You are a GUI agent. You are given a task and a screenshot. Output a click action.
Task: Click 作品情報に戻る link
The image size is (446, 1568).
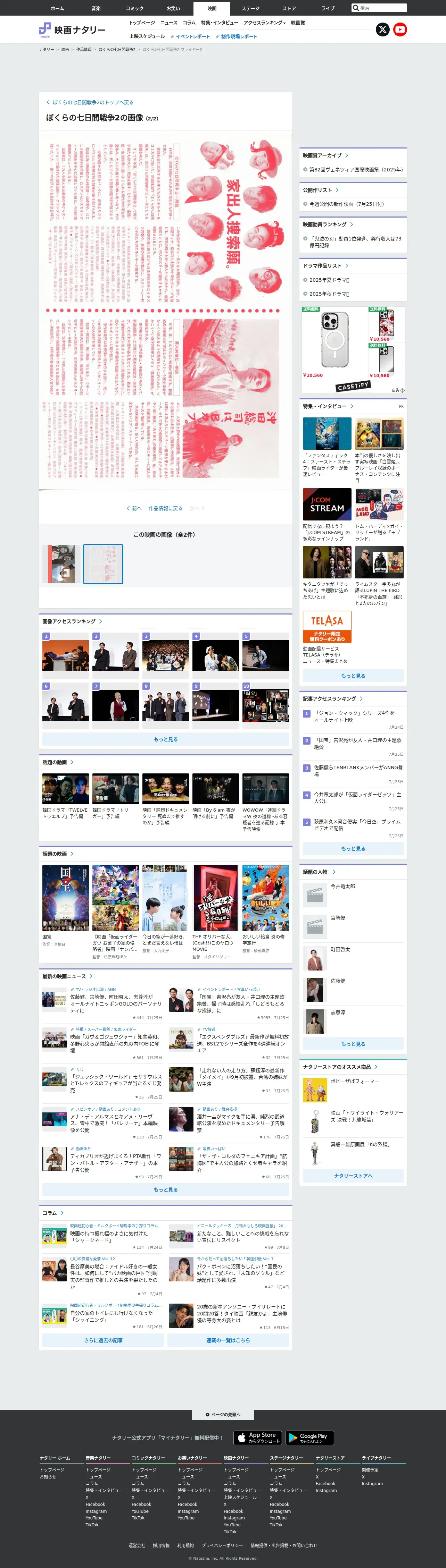click(165, 508)
